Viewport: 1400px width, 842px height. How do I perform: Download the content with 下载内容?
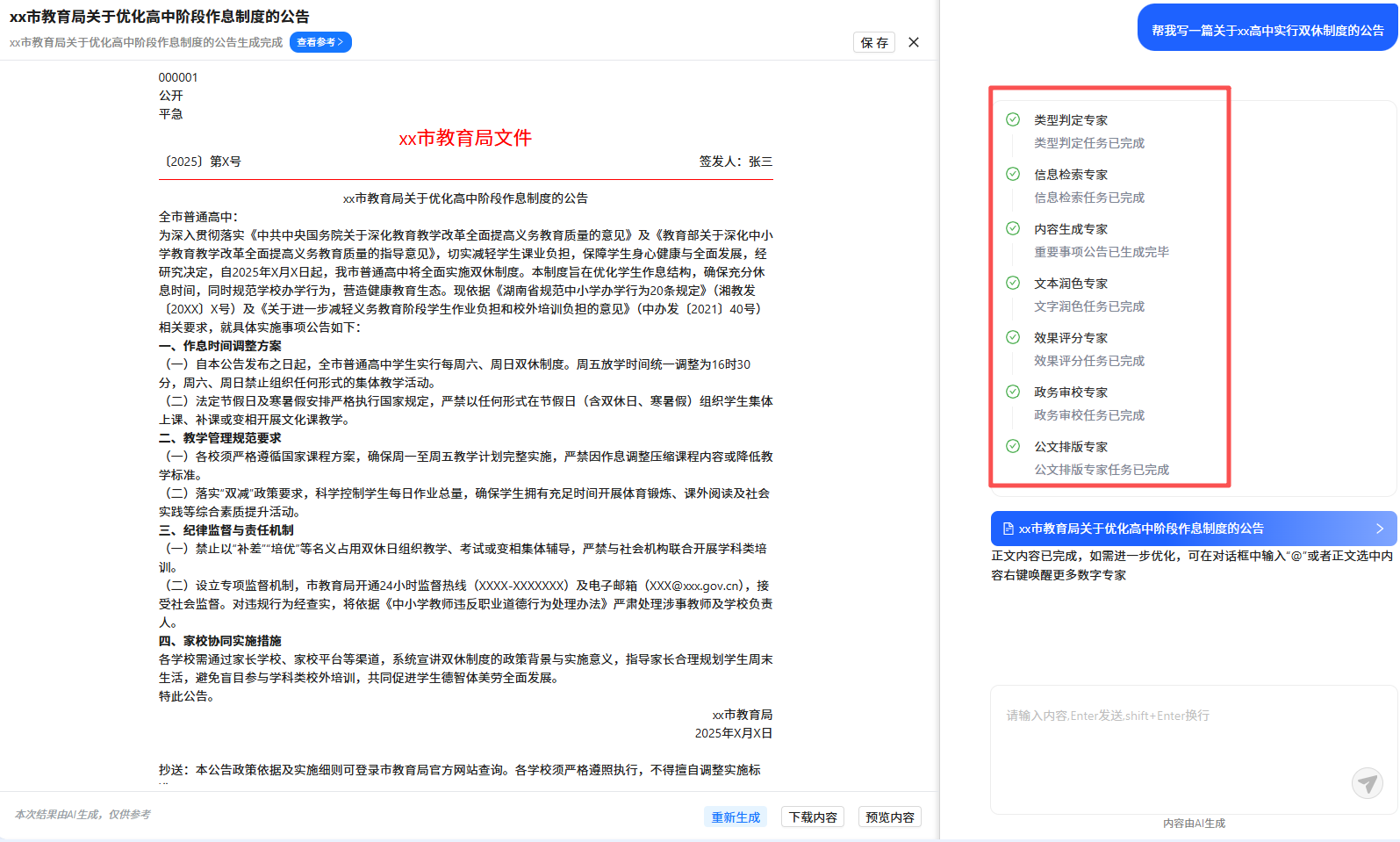(x=813, y=817)
